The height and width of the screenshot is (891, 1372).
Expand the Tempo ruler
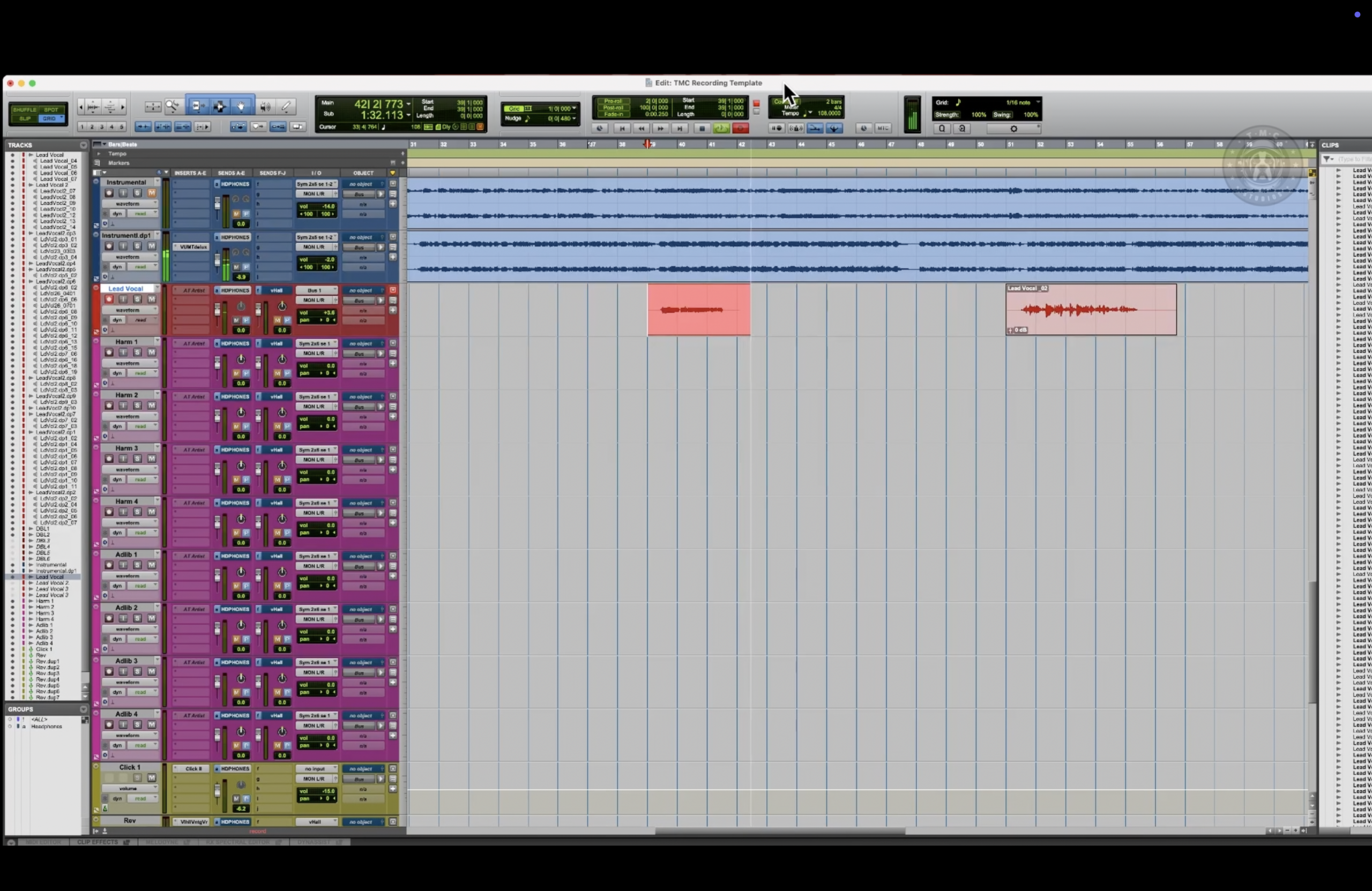pyautogui.click(x=98, y=153)
